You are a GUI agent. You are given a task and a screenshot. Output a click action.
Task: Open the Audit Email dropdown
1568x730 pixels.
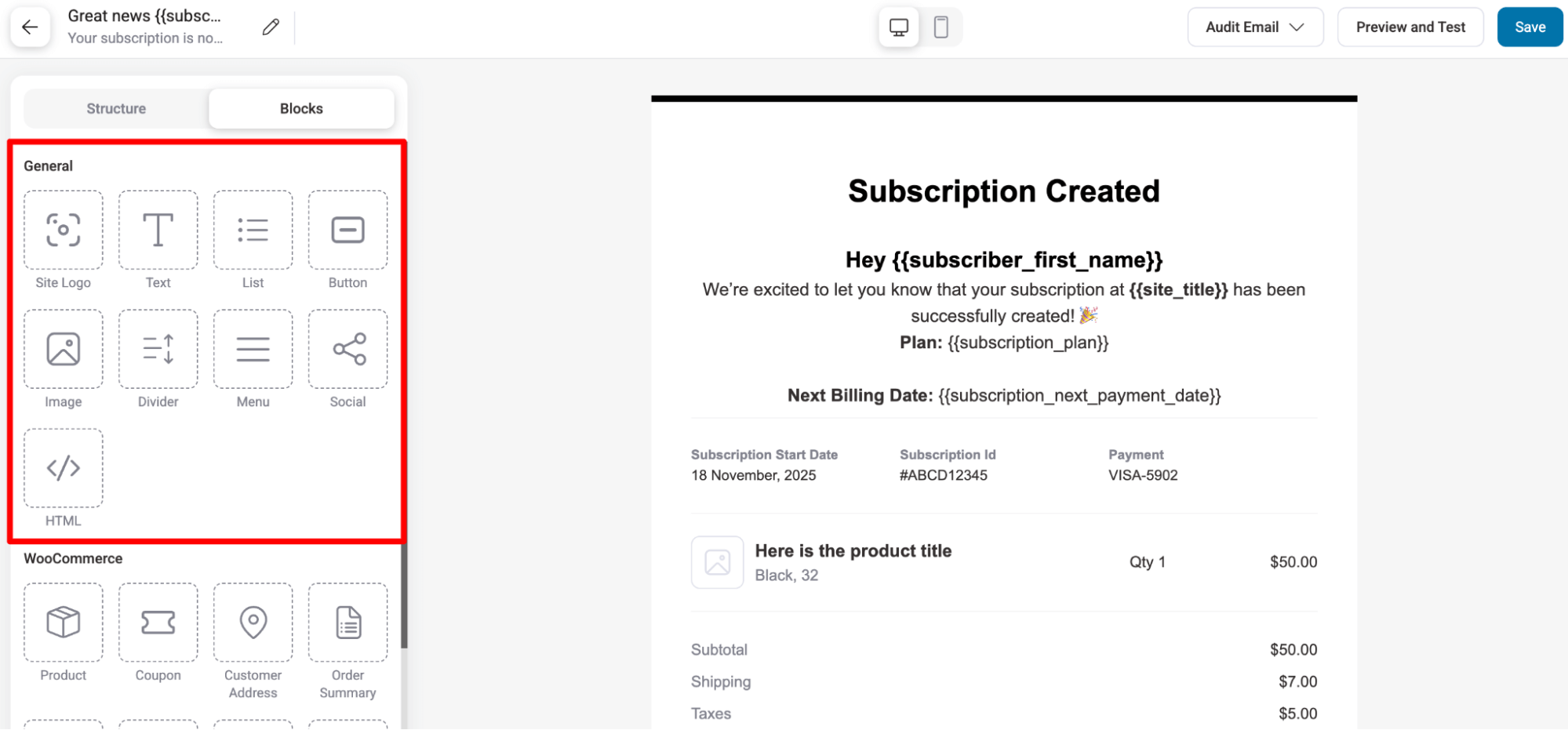1254,27
